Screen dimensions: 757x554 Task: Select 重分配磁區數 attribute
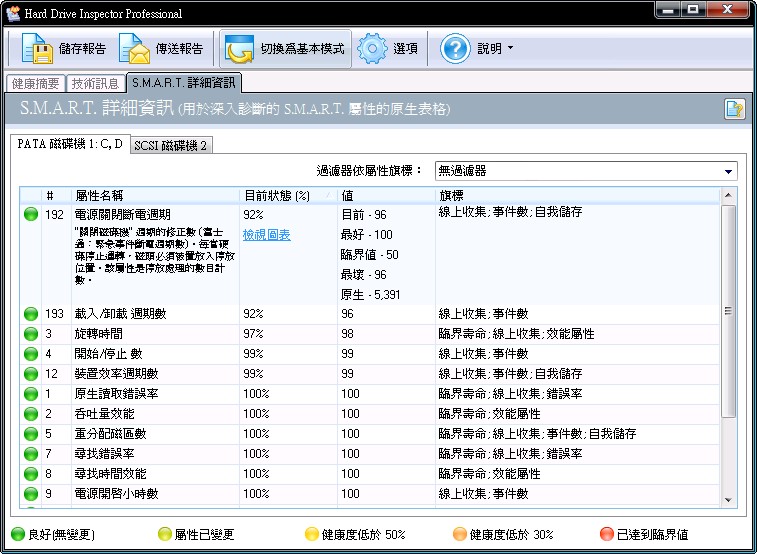point(110,434)
